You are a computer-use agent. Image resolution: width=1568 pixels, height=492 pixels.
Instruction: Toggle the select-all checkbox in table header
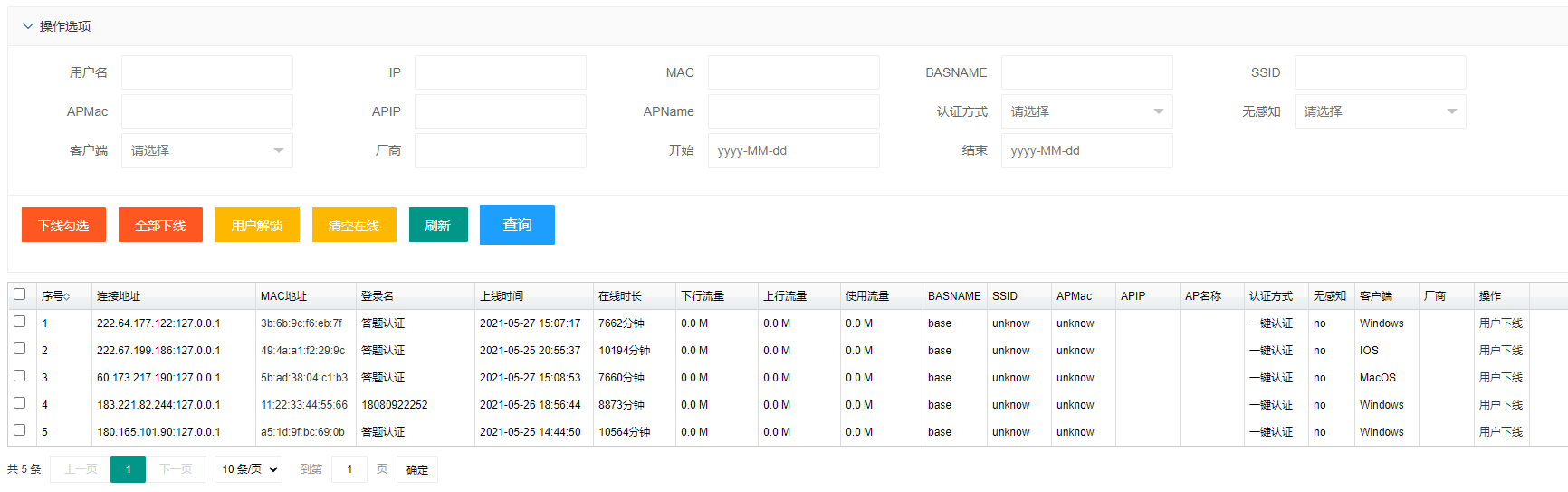tap(19, 294)
